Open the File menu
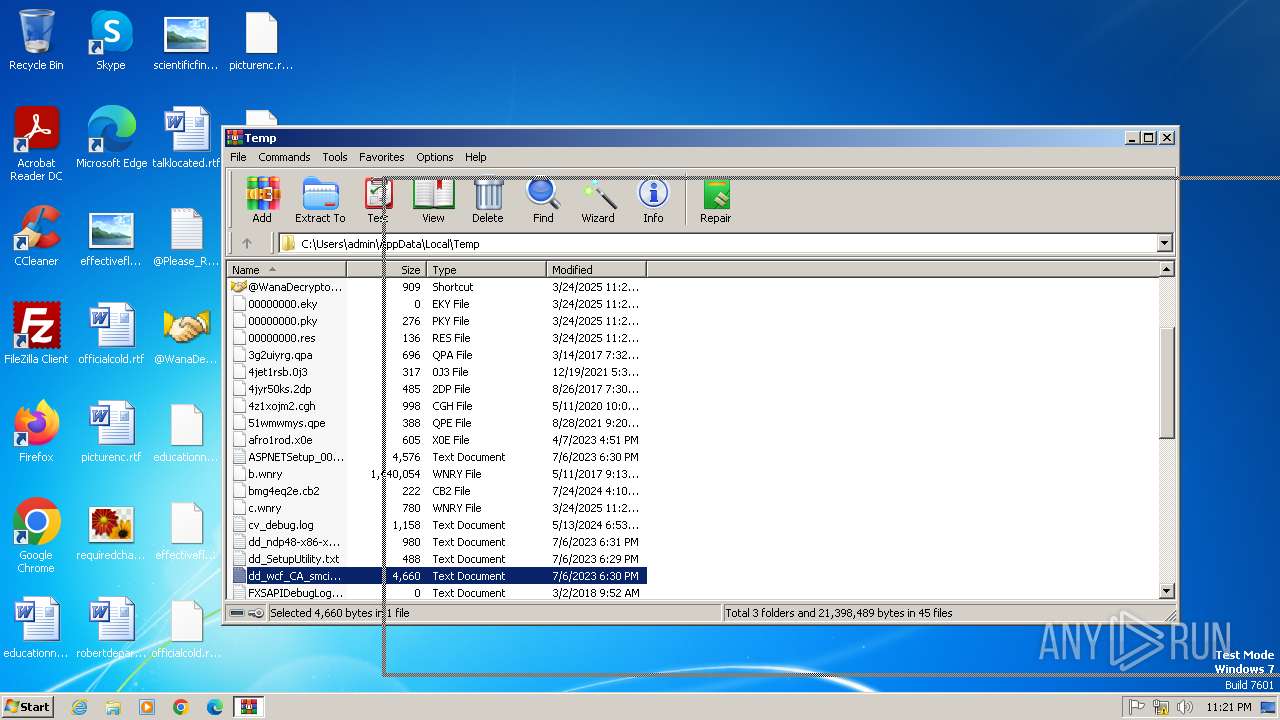 coord(238,157)
